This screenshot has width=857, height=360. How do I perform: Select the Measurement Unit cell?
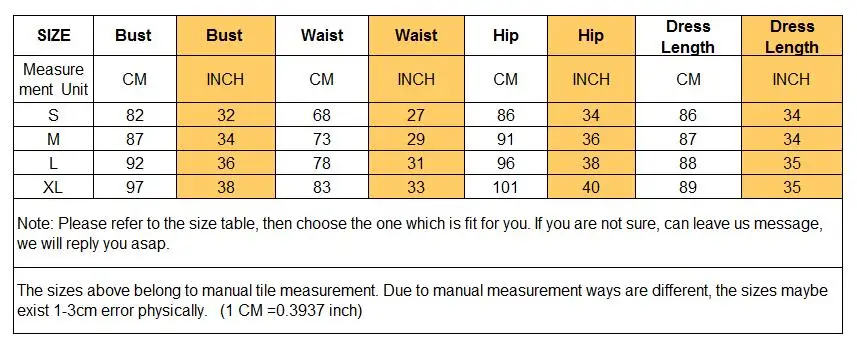(54, 79)
